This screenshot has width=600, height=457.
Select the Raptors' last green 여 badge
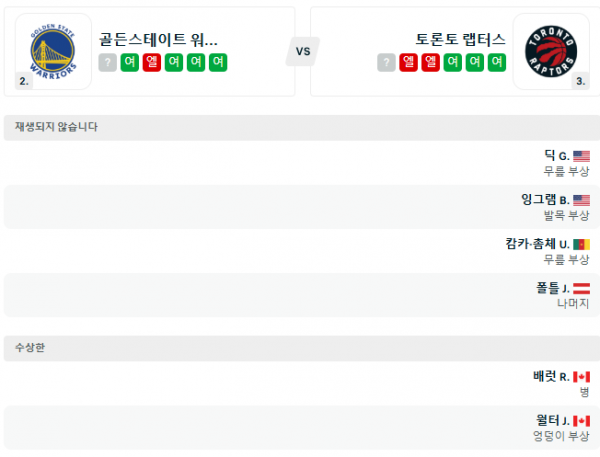click(497, 63)
